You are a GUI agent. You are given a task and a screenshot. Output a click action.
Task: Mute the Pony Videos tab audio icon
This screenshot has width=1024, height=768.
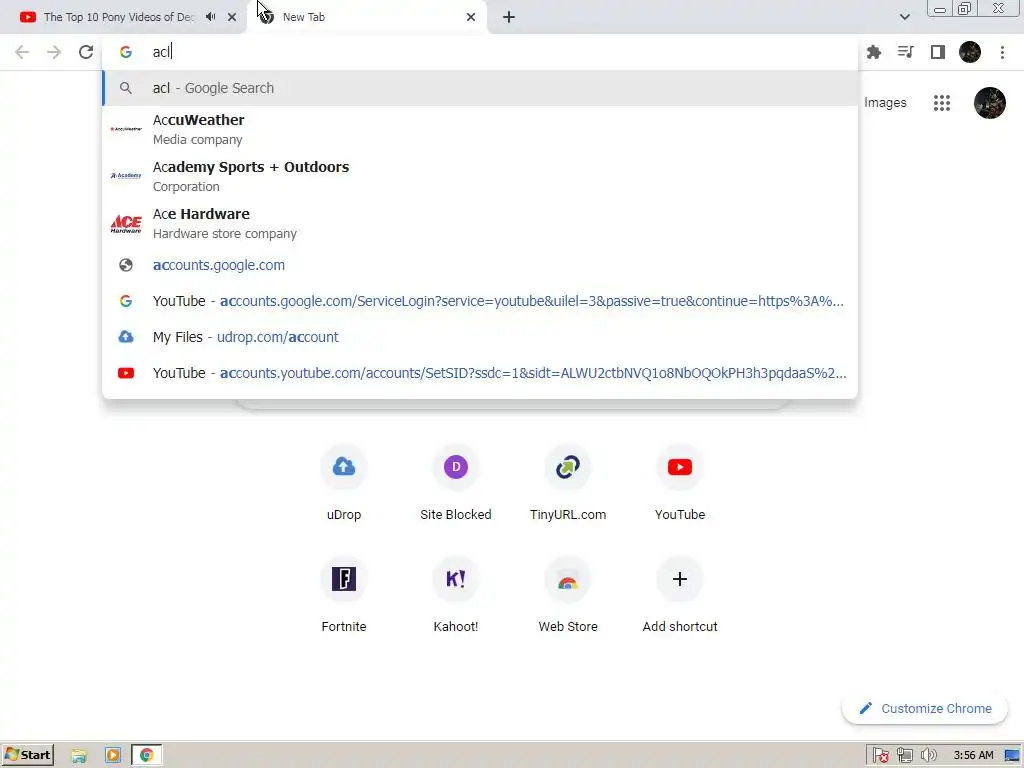point(210,17)
